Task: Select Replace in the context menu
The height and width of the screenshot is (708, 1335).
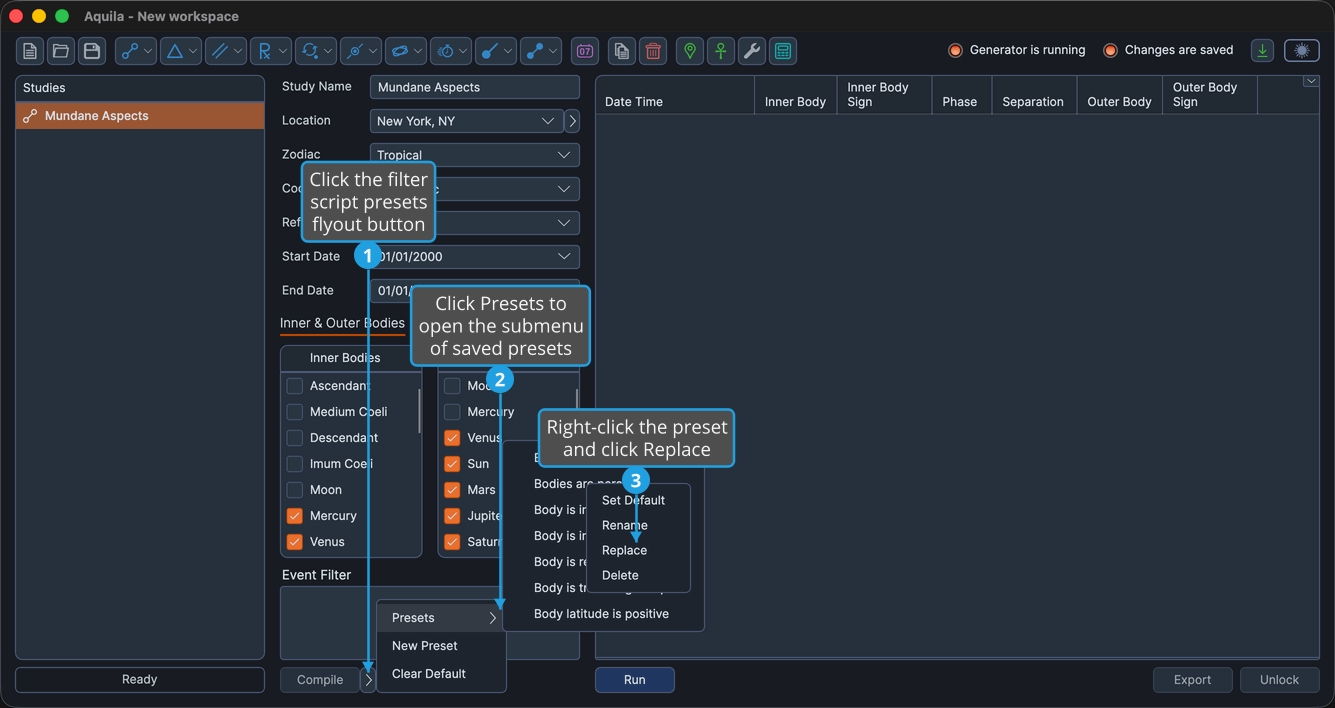Action: pos(638,550)
